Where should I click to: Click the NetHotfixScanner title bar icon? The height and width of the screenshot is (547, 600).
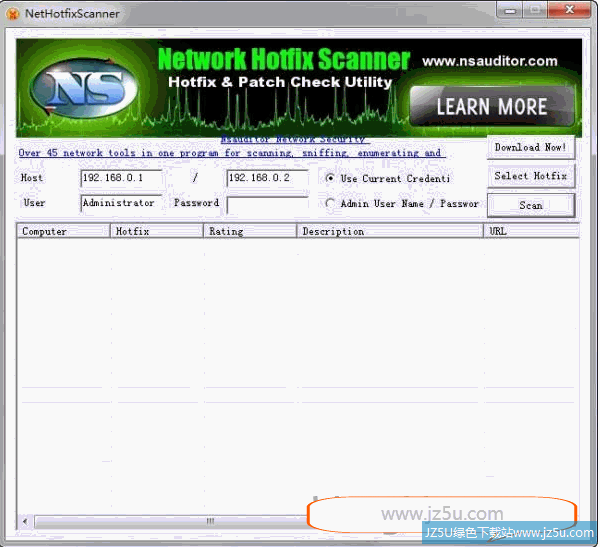point(13,14)
